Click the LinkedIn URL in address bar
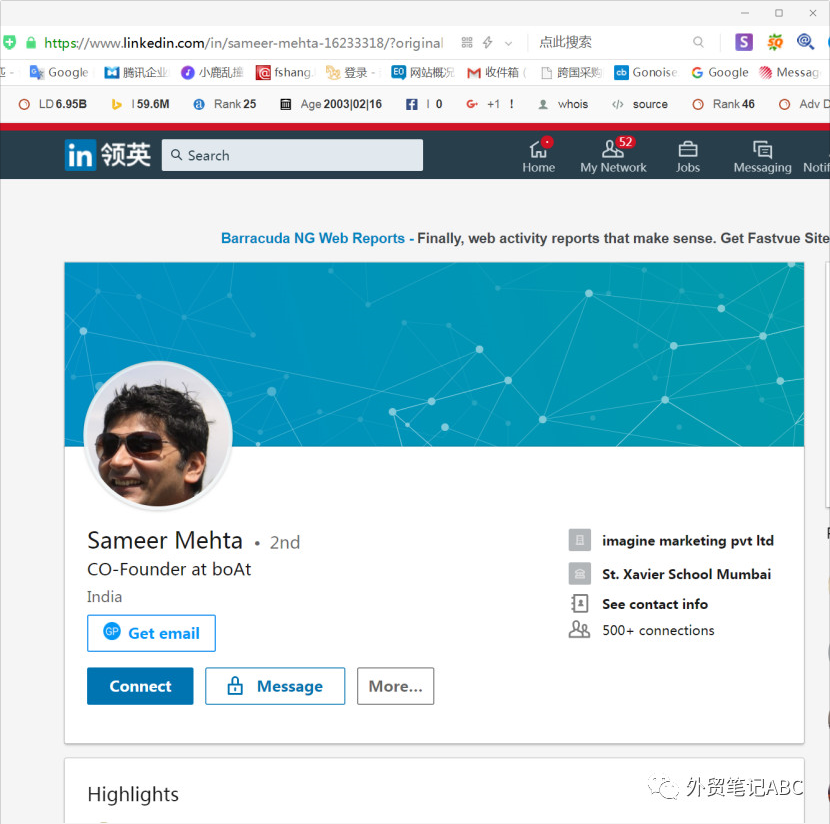 coord(243,43)
